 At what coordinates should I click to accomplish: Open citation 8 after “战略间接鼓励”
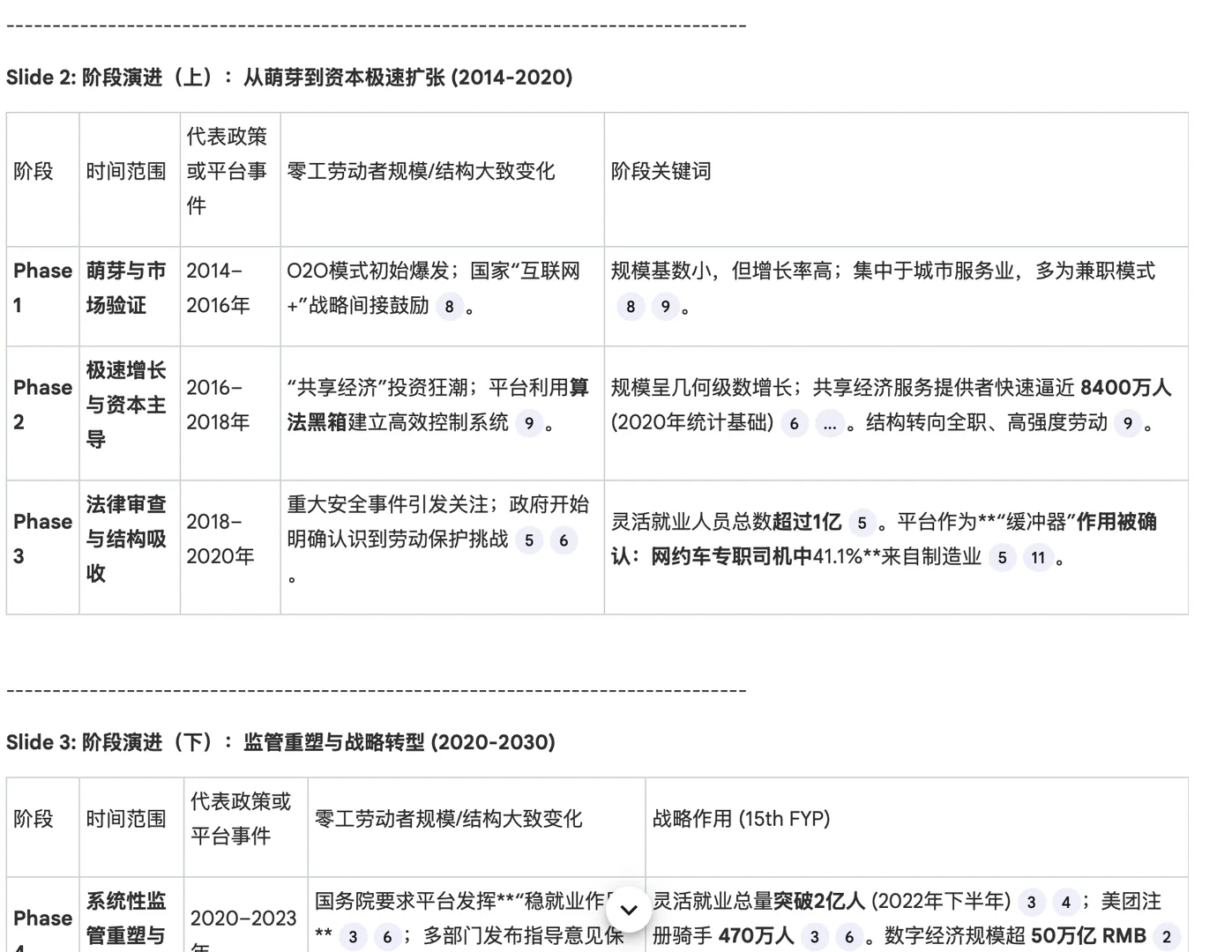449,307
